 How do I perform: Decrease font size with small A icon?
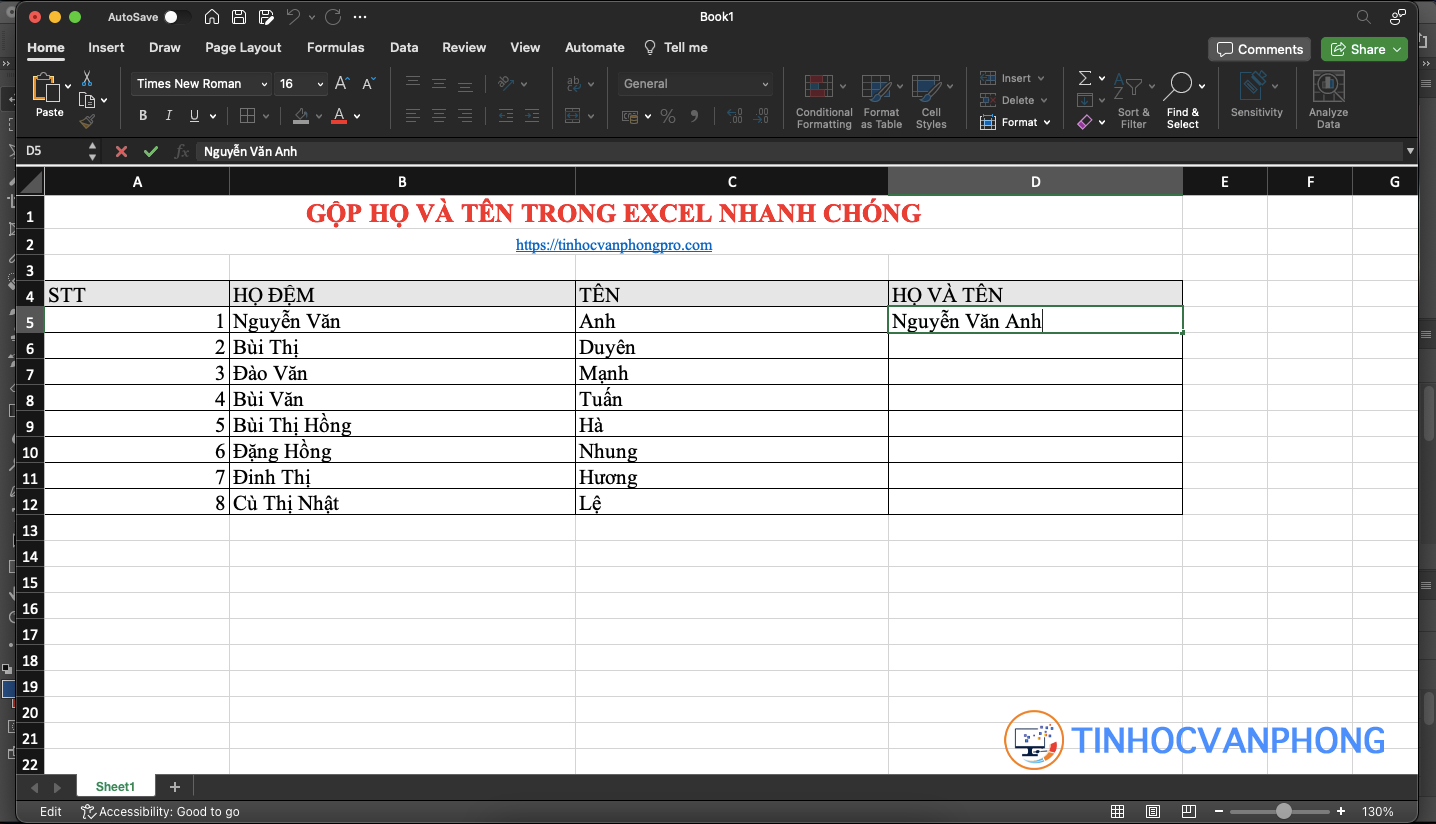click(368, 84)
